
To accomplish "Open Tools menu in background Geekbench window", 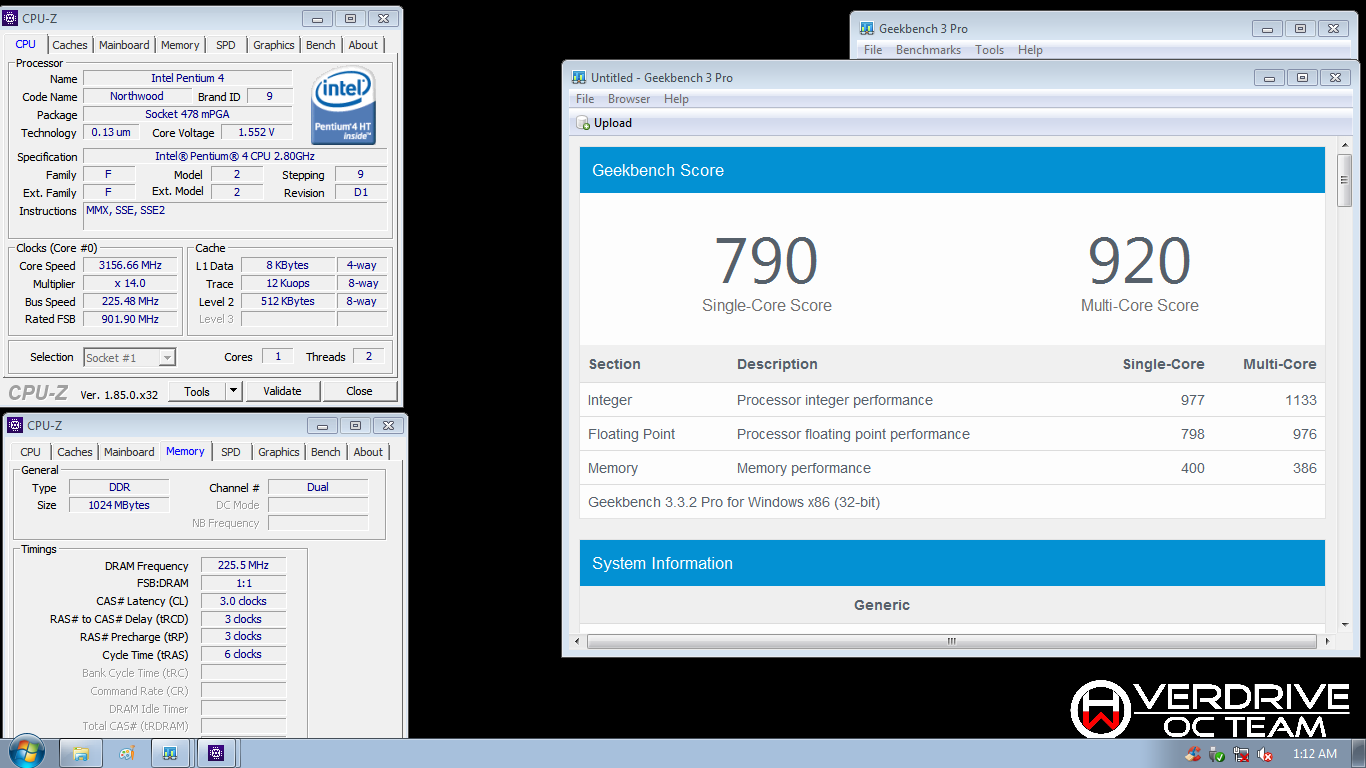I will (989, 50).
